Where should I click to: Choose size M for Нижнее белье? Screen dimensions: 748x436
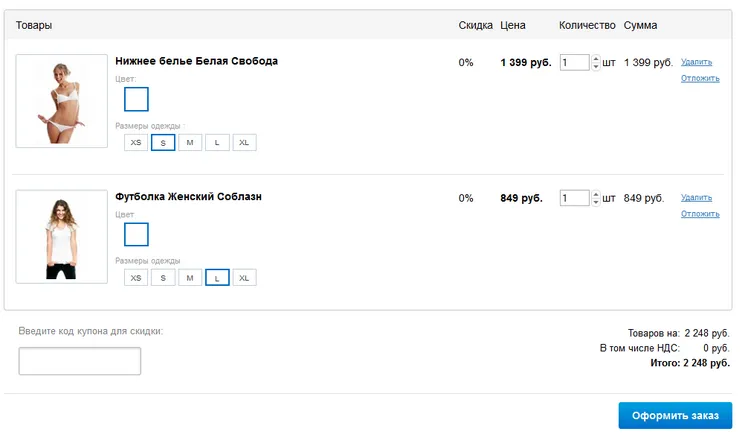[x=190, y=143]
